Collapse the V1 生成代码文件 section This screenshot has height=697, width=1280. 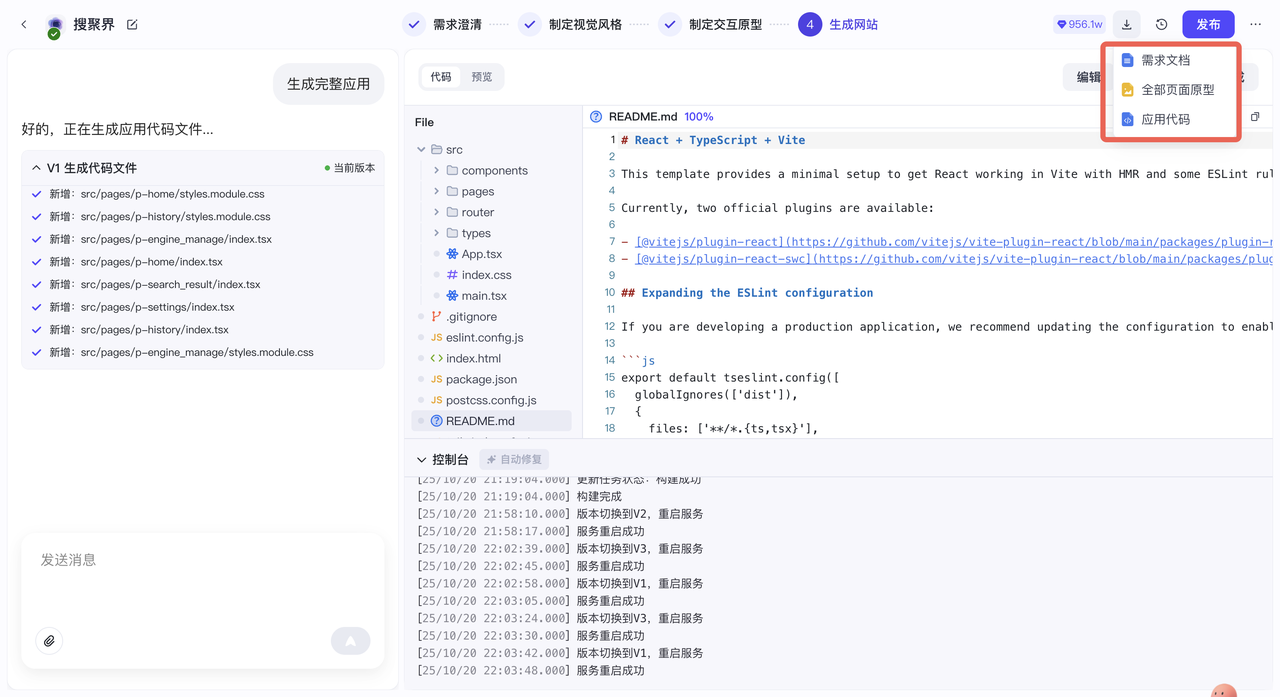pyautogui.click(x=36, y=168)
